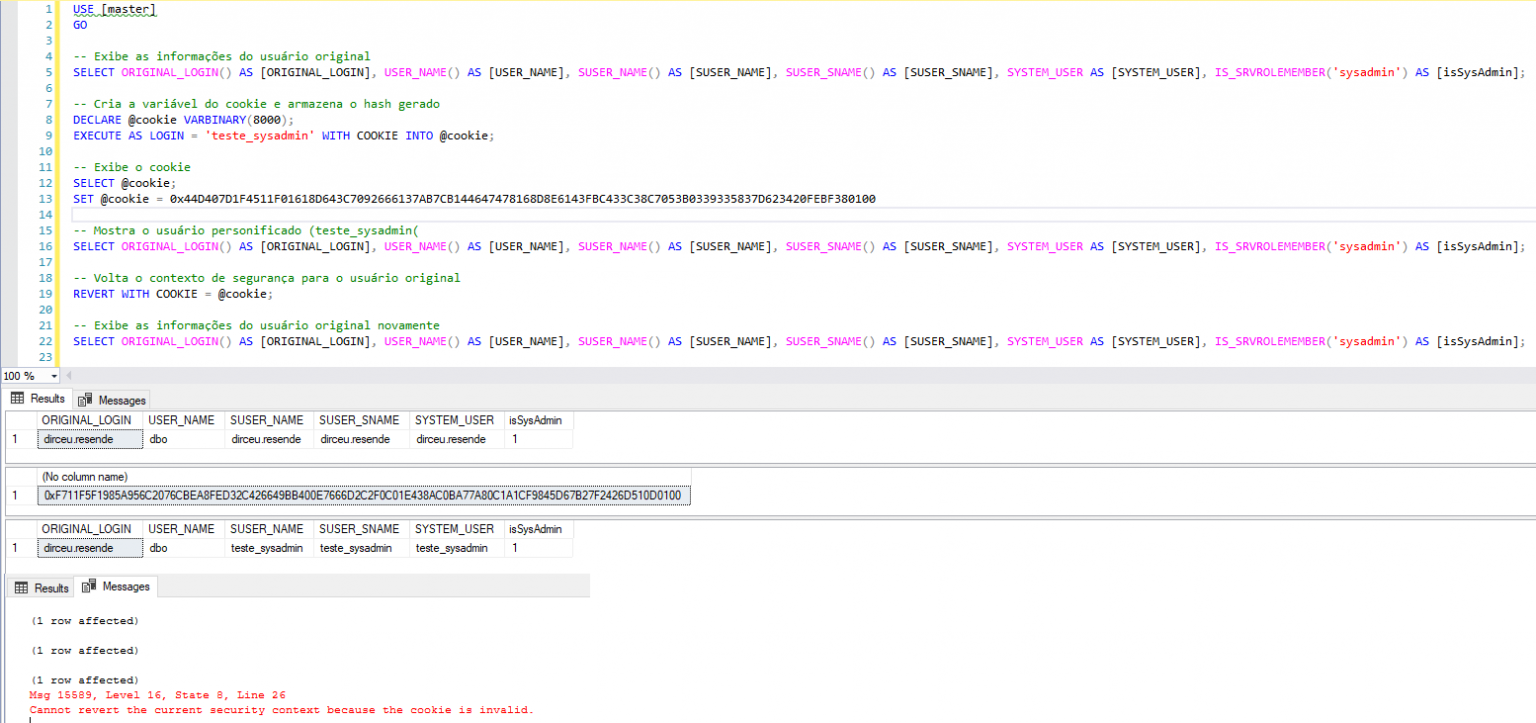Image resolution: width=1536 pixels, height=723 pixels.
Task: Click the grid icon on the lower Results tab
Action: [21, 587]
